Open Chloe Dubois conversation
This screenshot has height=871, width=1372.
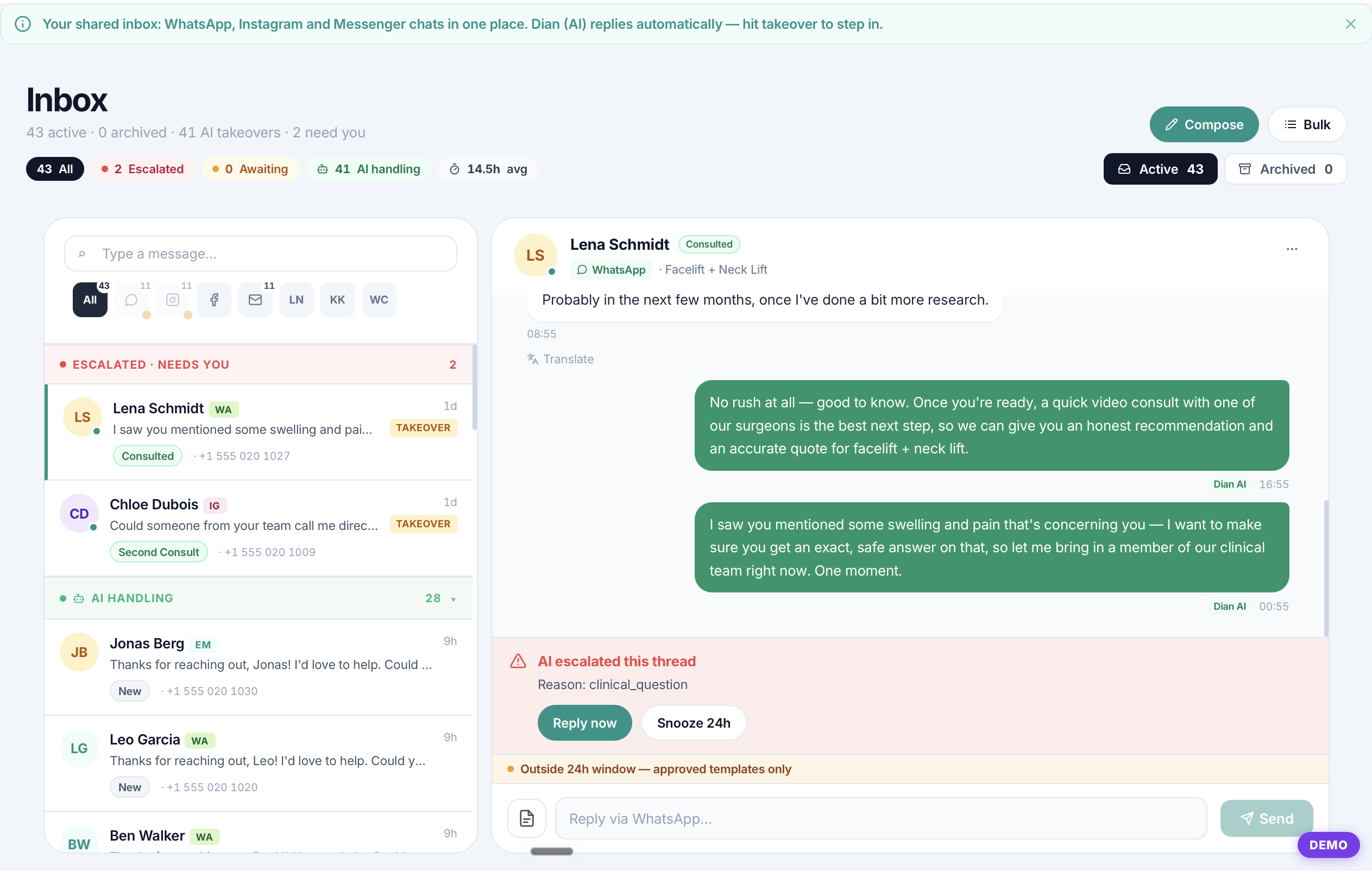pos(259,528)
